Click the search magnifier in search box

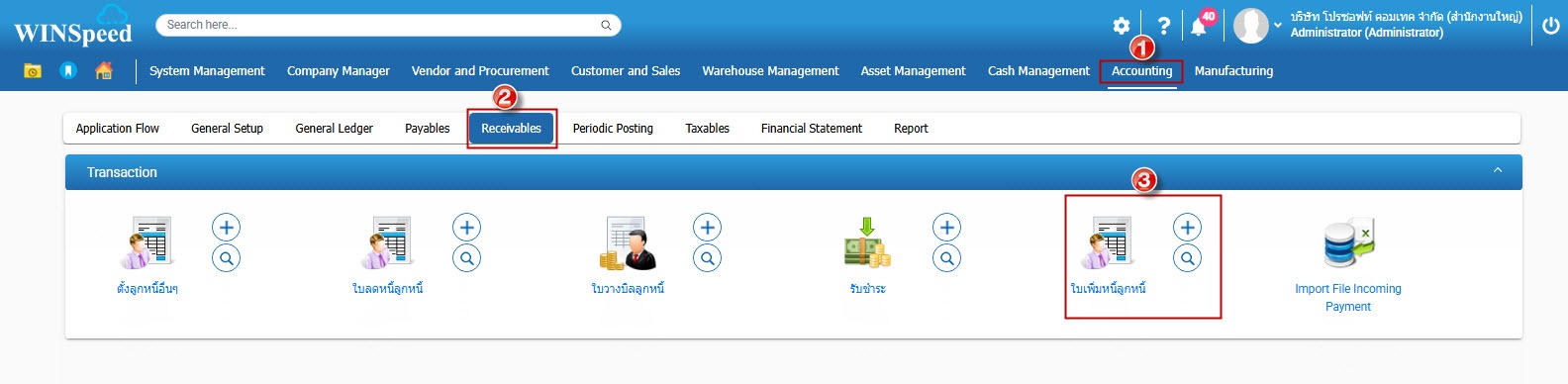click(x=606, y=25)
